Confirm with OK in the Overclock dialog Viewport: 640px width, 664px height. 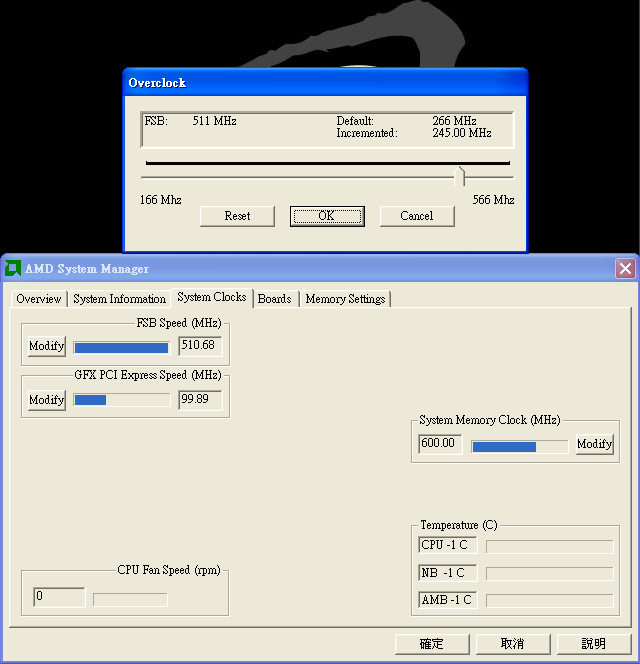click(327, 216)
